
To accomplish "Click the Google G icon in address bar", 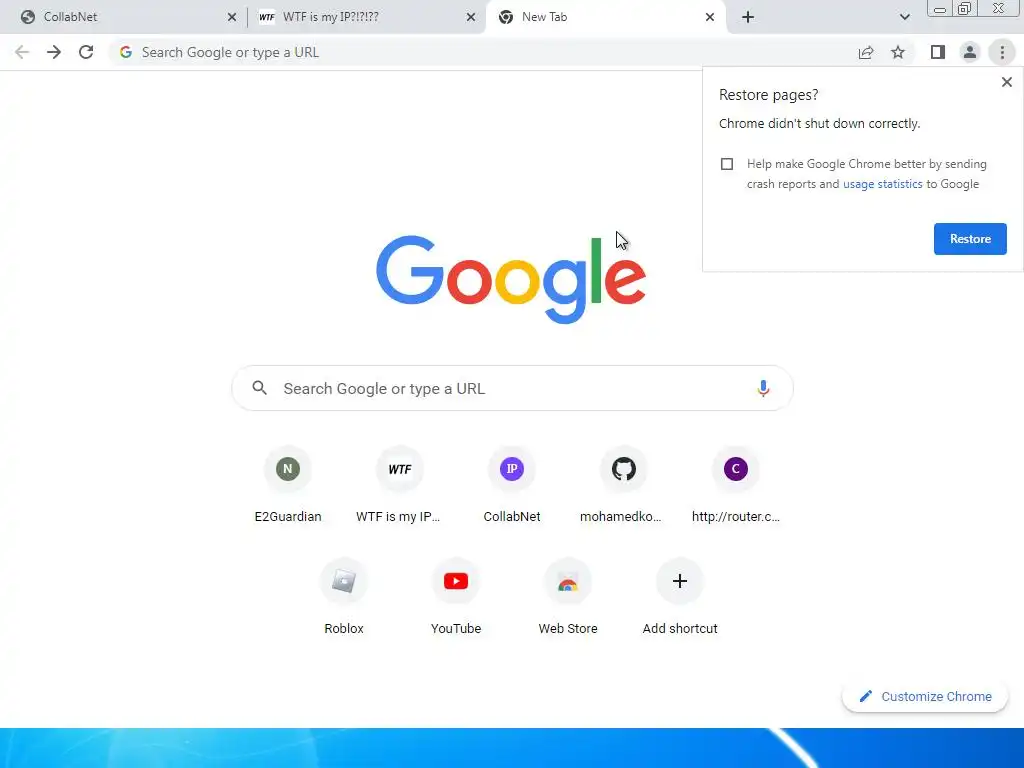I will [x=126, y=52].
